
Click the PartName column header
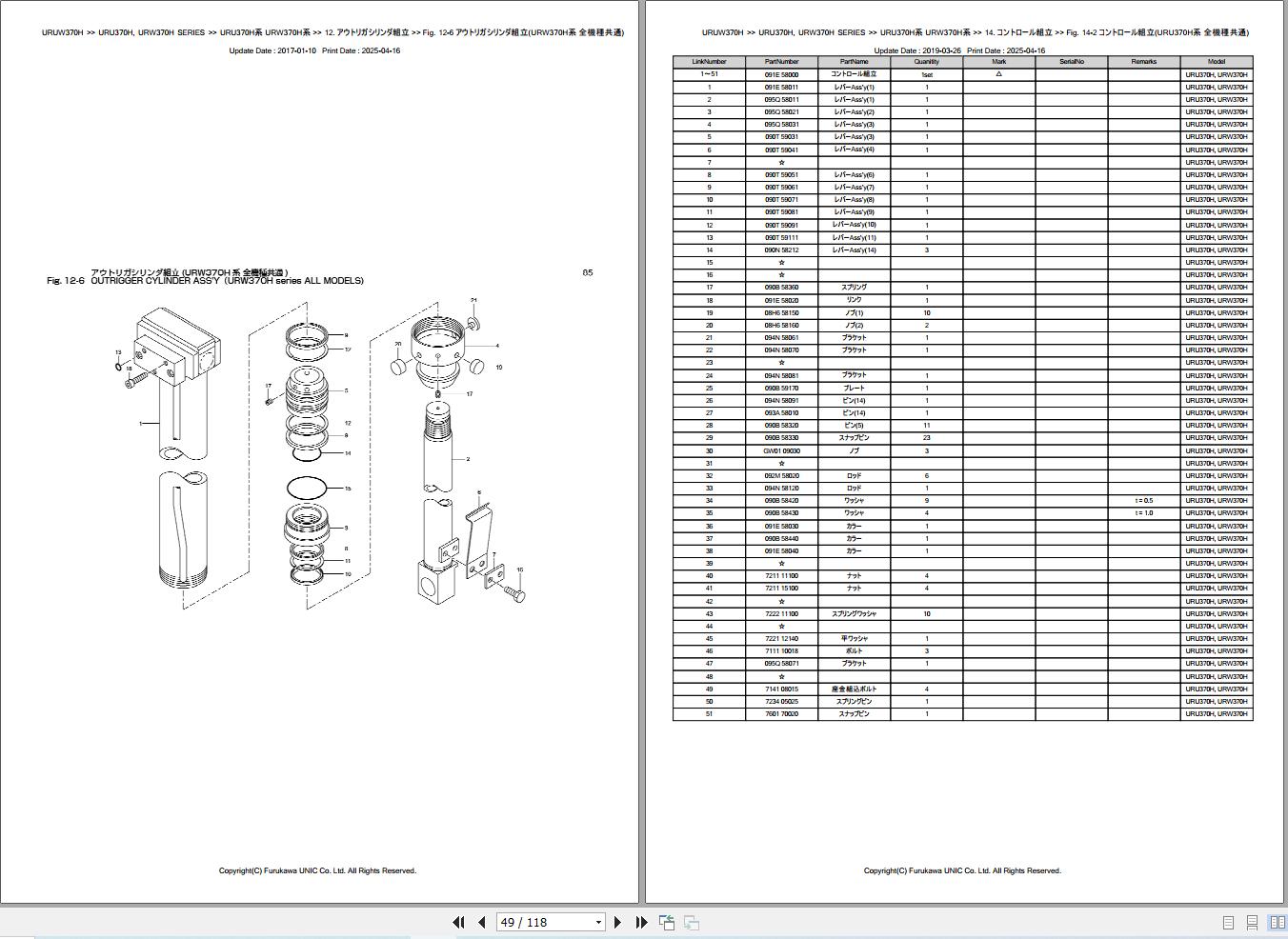[854, 62]
